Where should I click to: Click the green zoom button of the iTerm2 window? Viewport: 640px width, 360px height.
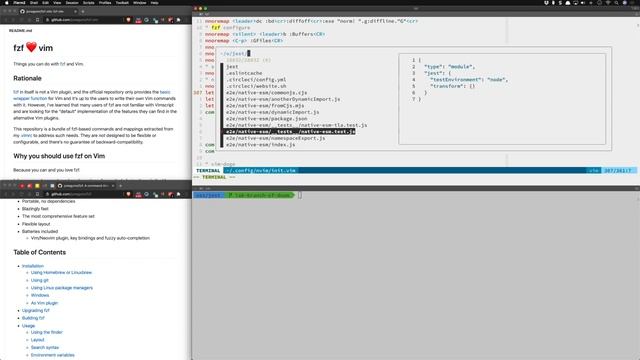205,8
